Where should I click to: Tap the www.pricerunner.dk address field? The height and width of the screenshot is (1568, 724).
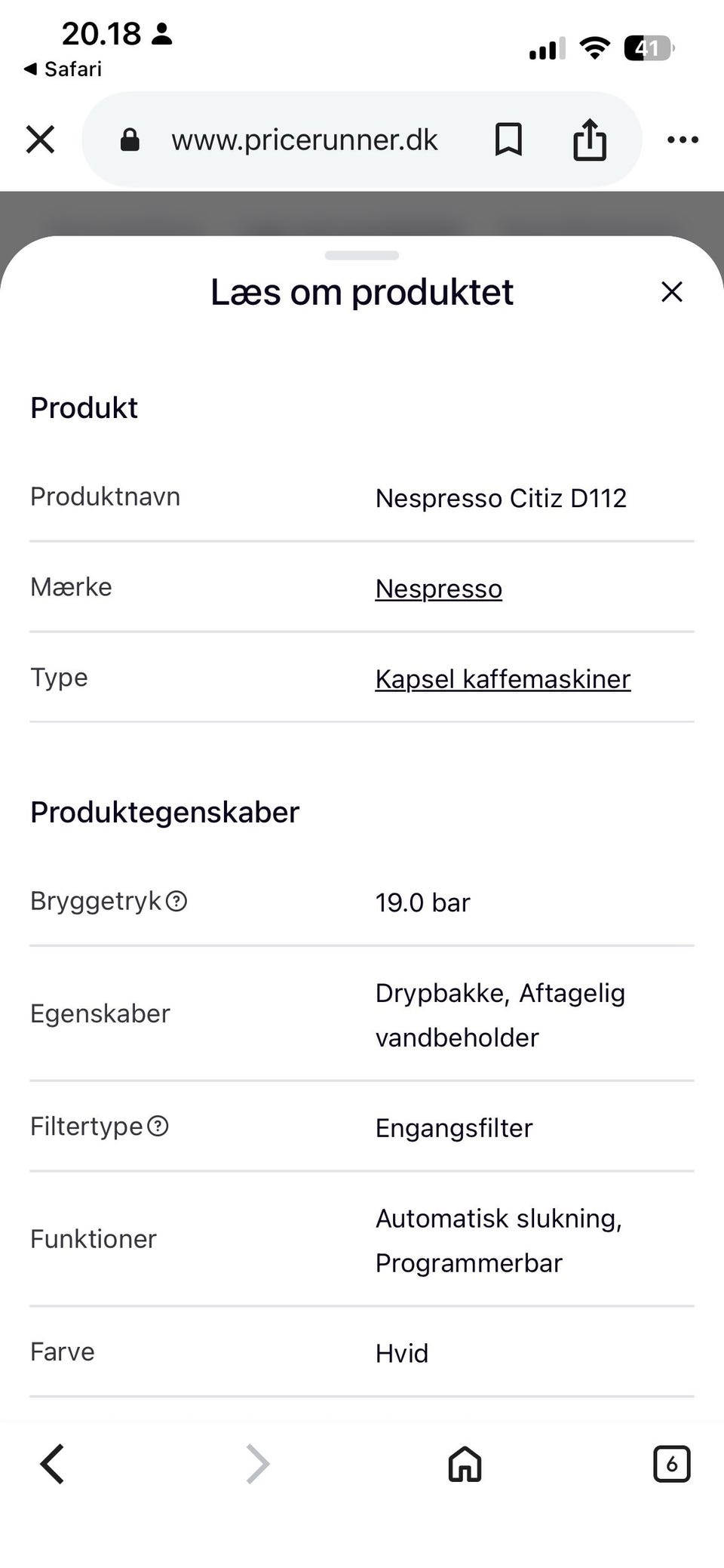click(x=304, y=140)
